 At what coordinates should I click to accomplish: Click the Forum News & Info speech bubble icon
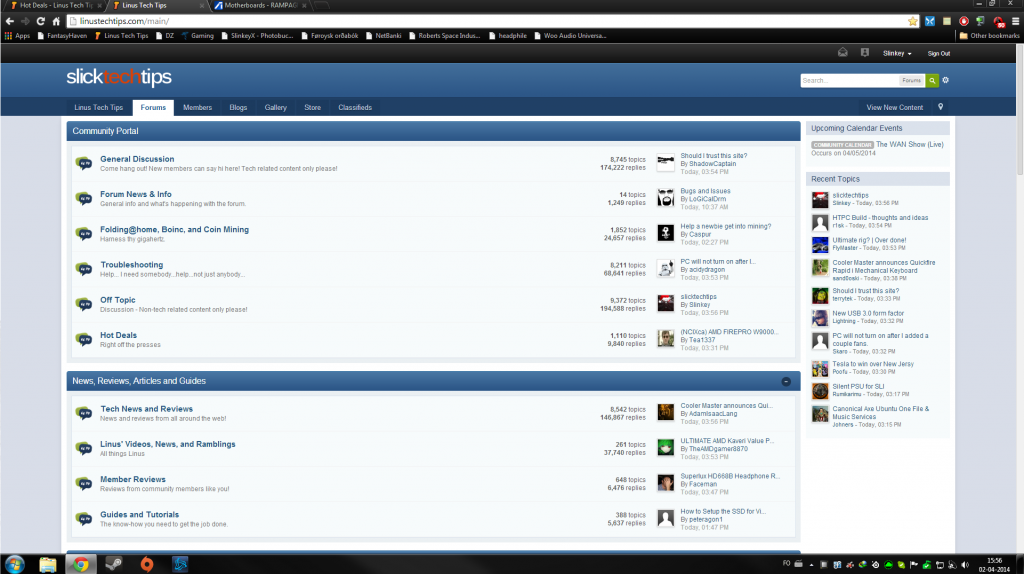[x=84, y=199]
